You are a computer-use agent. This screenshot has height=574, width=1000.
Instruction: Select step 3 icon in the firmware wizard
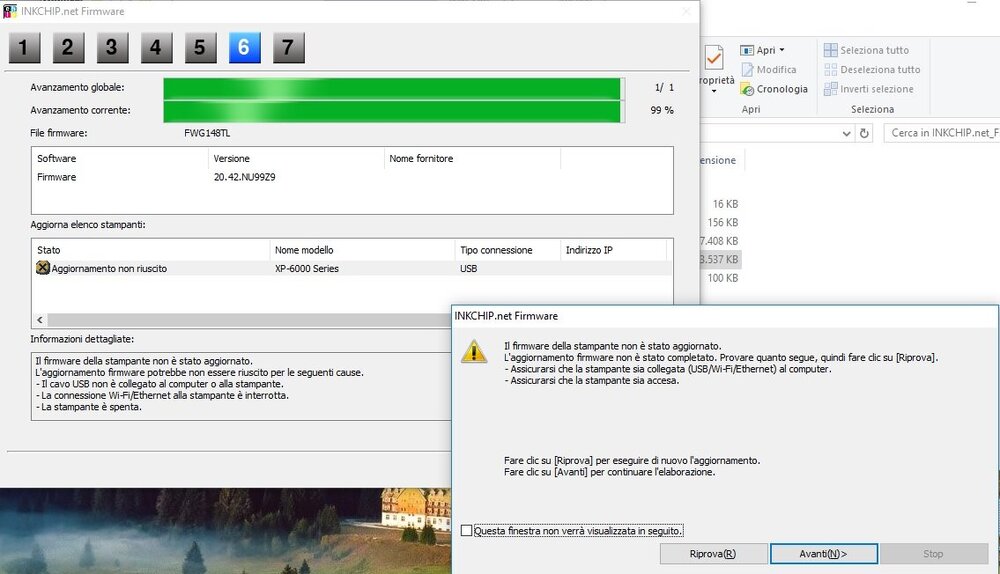click(x=112, y=48)
